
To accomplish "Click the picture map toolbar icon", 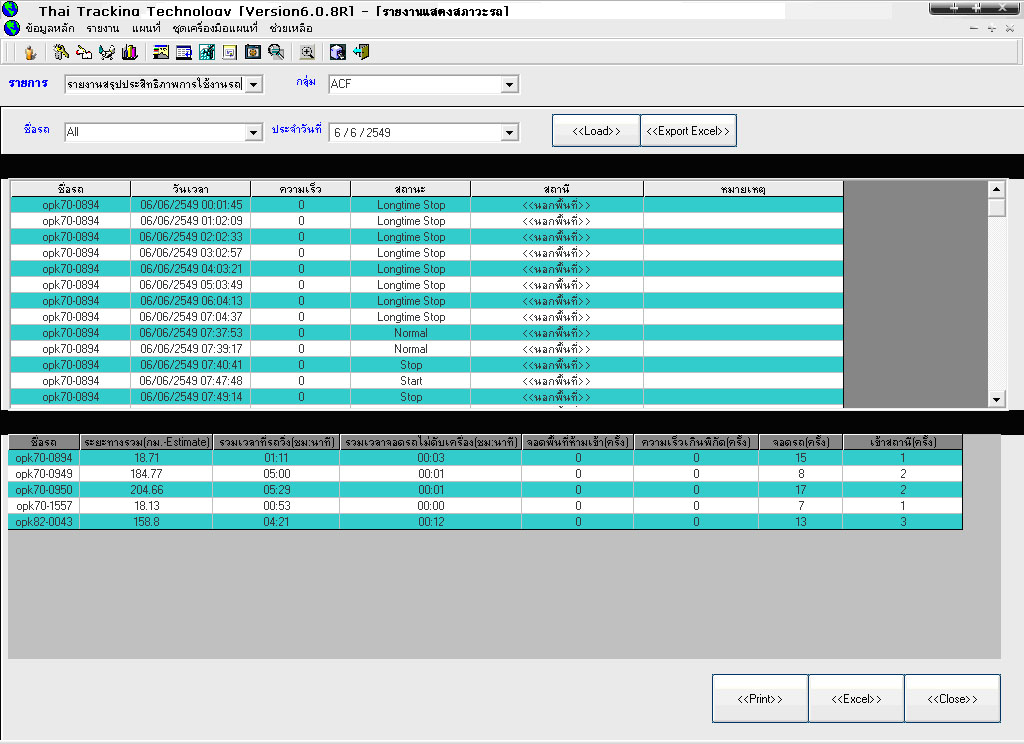I will (161, 52).
